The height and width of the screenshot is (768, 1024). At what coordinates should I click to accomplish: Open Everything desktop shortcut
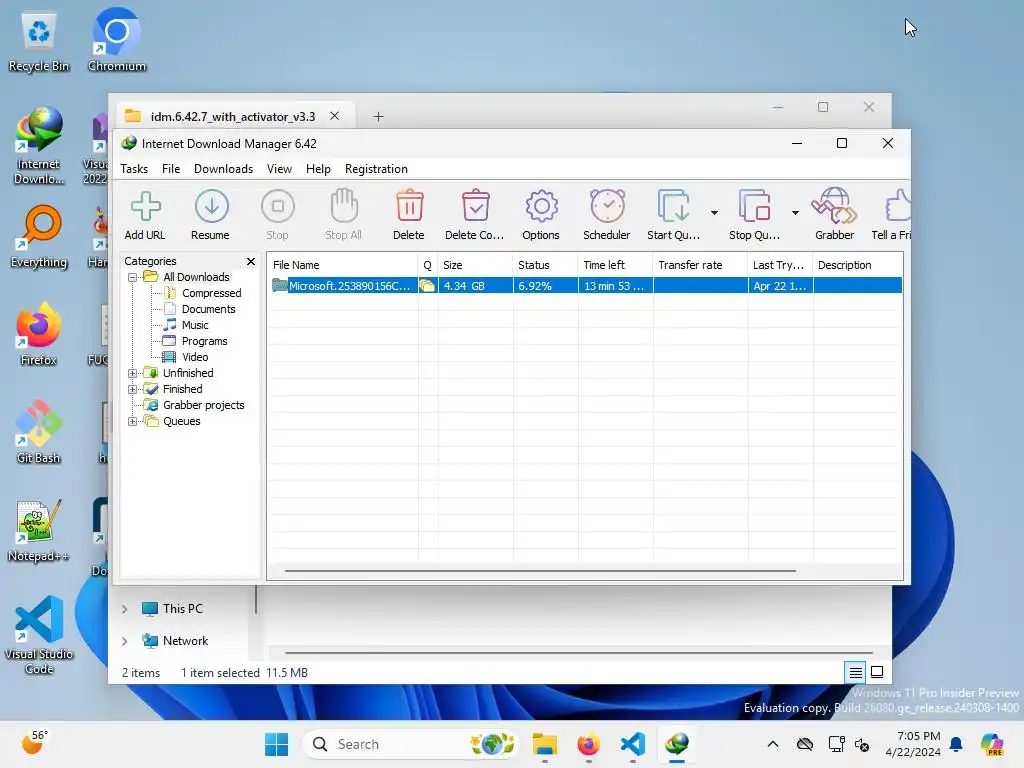[39, 237]
